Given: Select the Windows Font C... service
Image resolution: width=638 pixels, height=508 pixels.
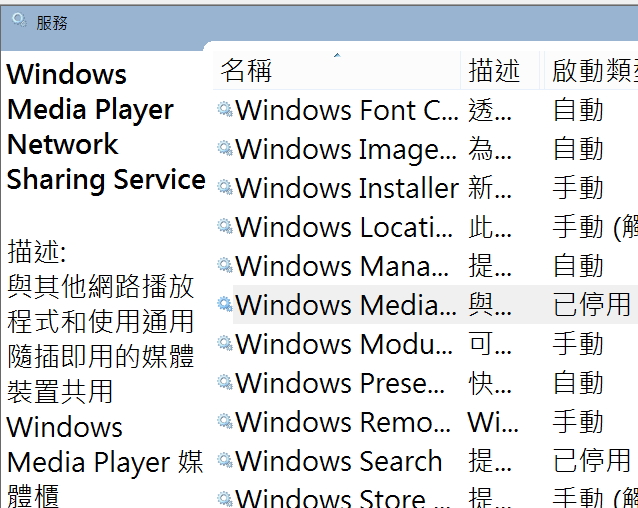Looking at the screenshot, I should [347, 110].
